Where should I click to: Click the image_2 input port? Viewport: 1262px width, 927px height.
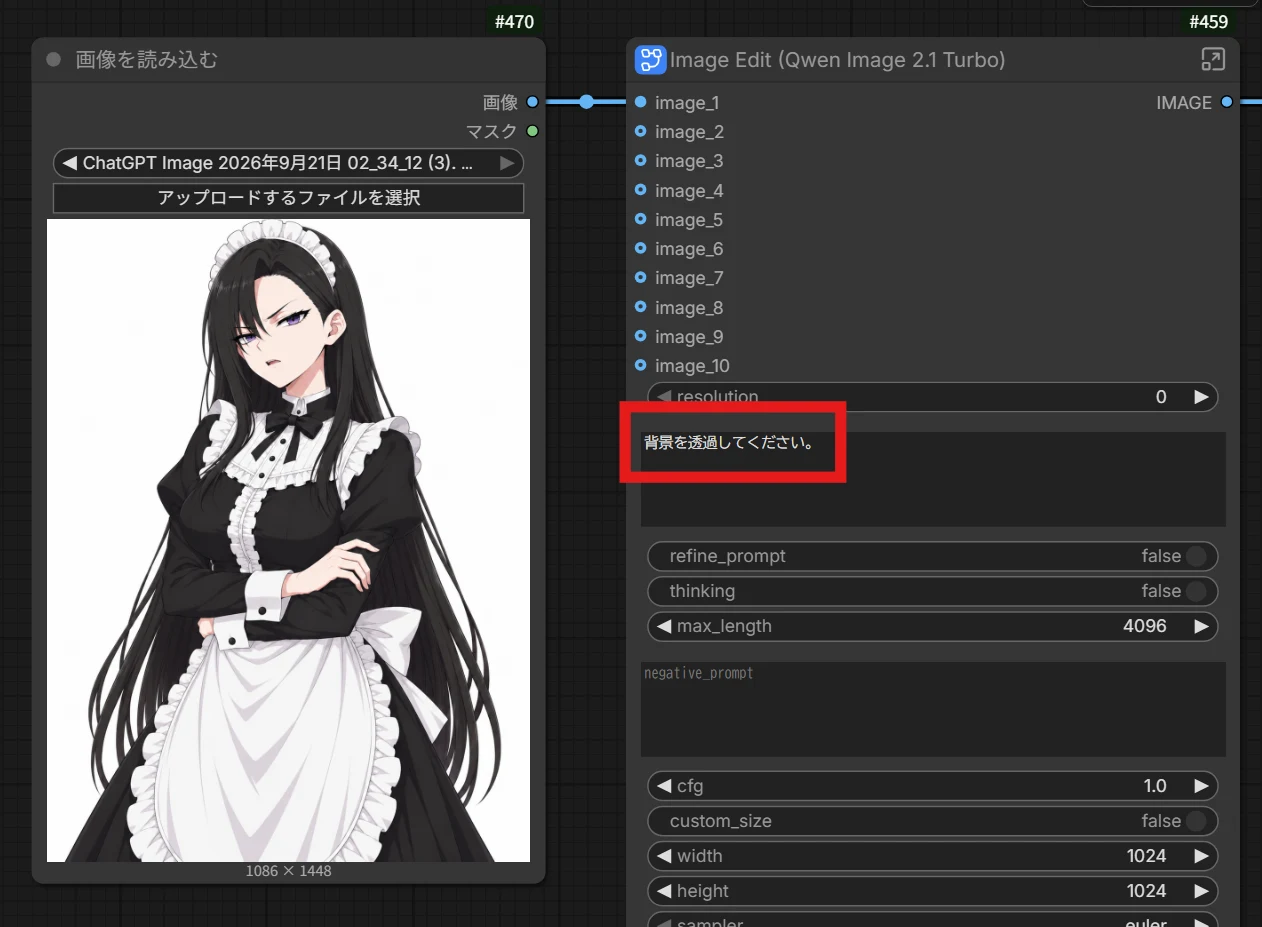pyautogui.click(x=641, y=131)
